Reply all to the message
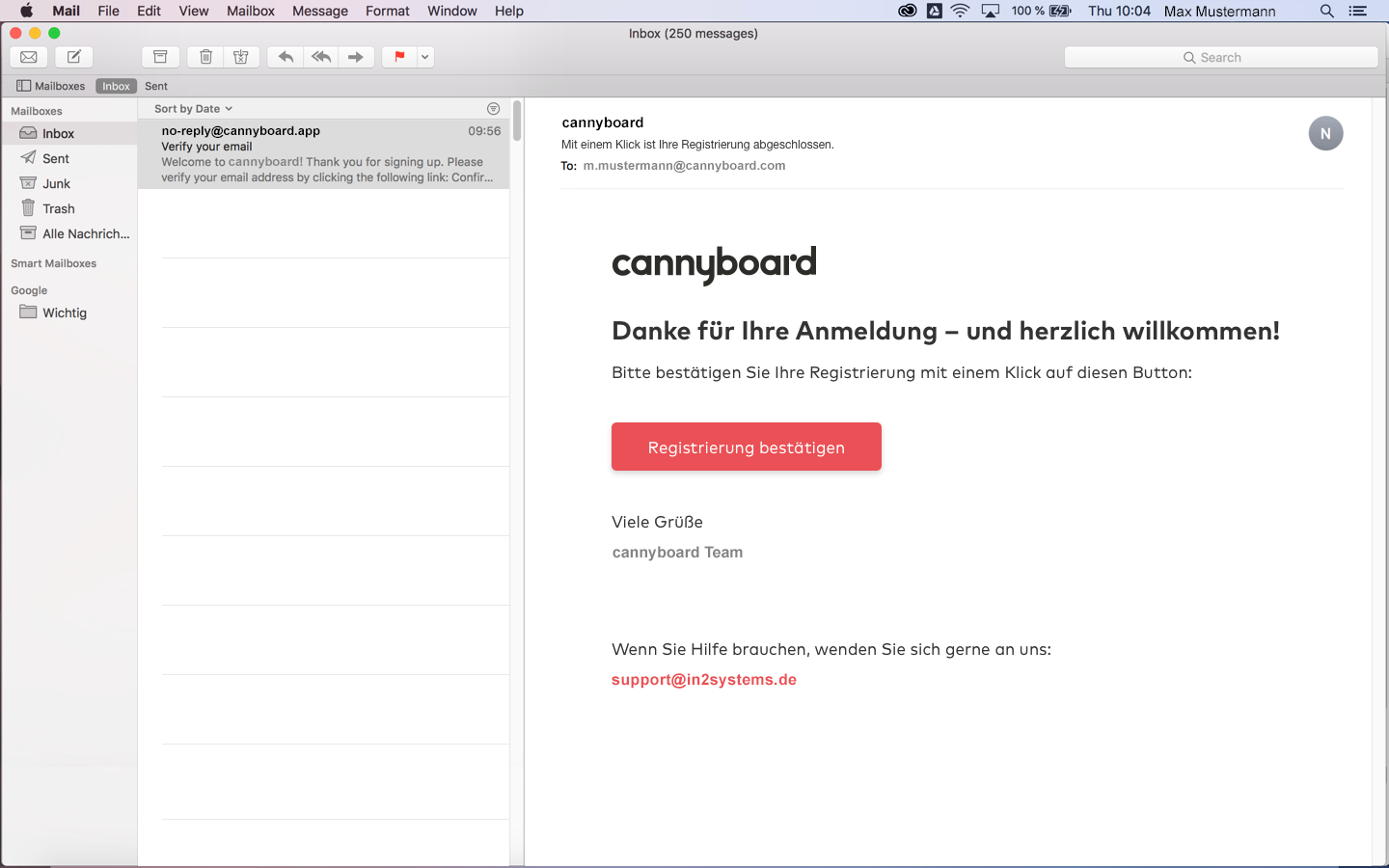Screen dimensions: 1389x868 pos(321,57)
